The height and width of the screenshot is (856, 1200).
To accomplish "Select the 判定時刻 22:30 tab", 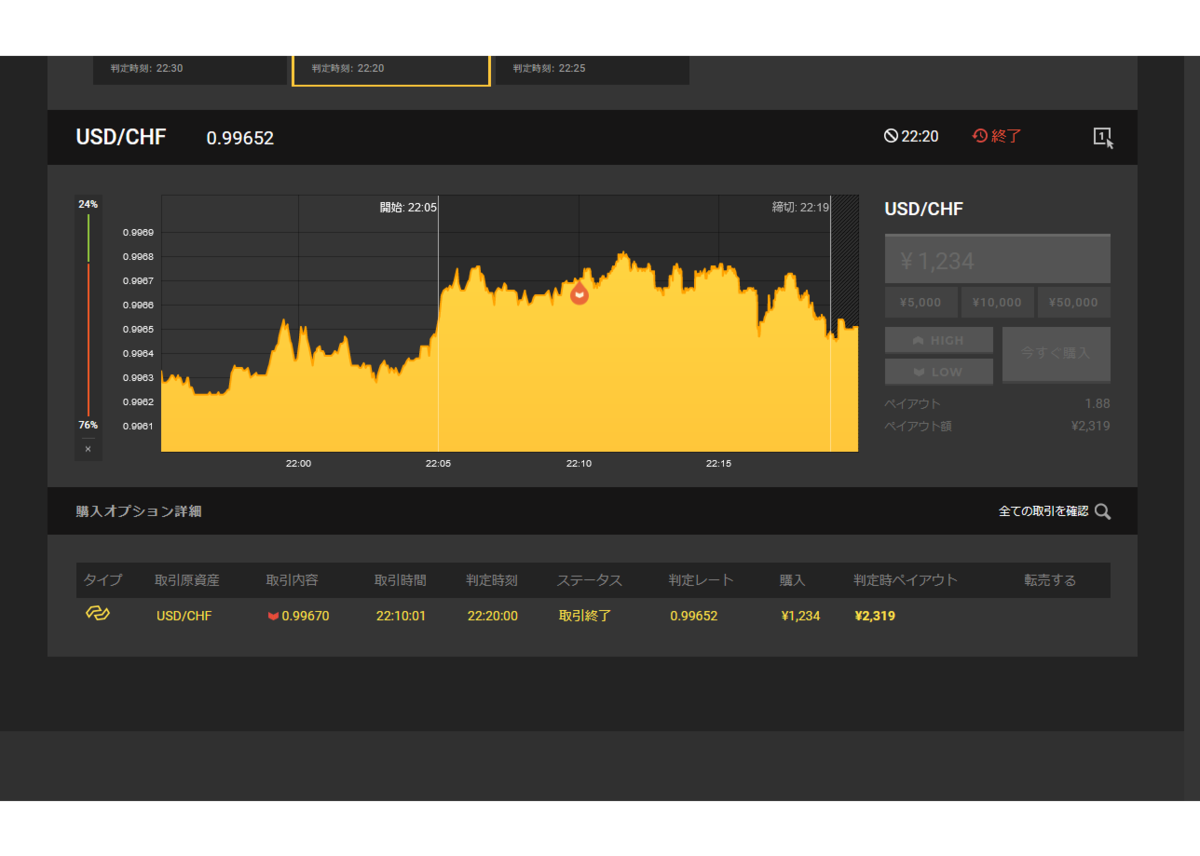I will pyautogui.click(x=190, y=70).
